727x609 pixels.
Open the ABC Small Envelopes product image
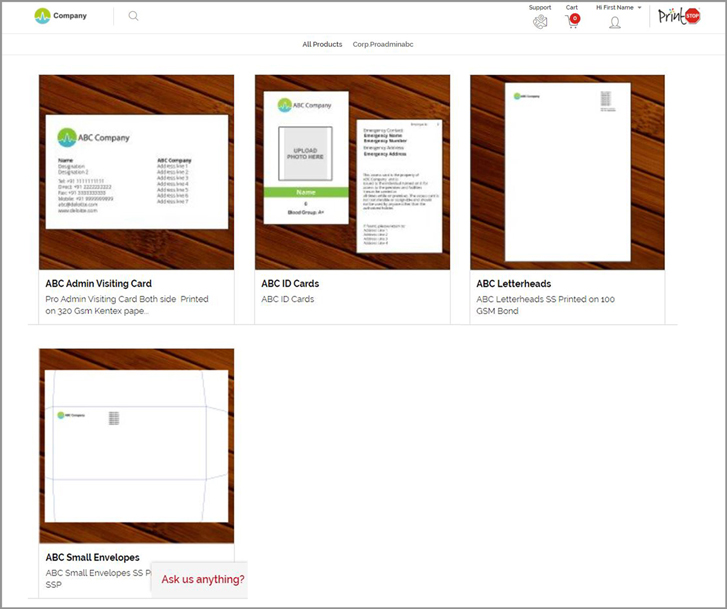[137, 445]
